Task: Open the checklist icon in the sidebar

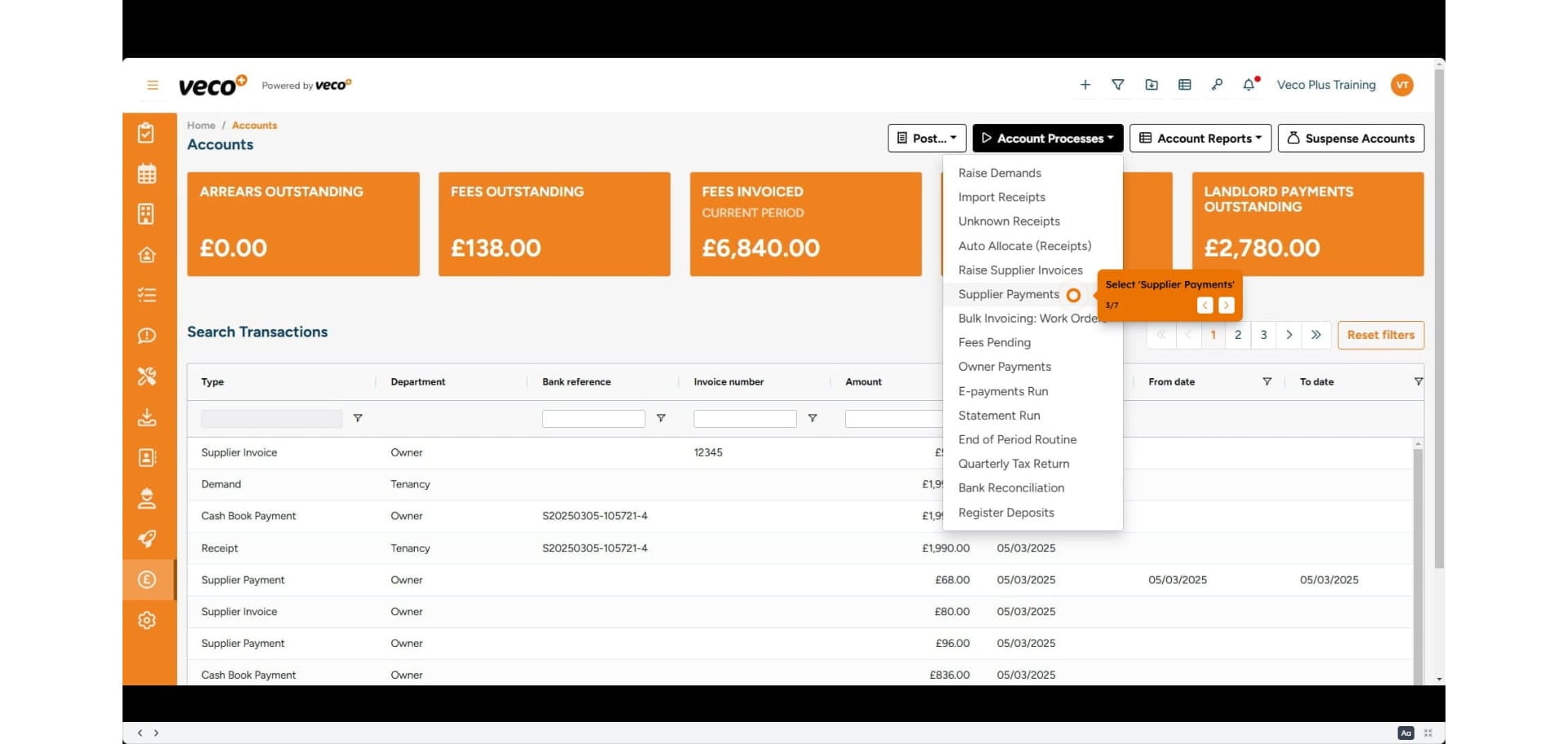Action: coord(147,295)
